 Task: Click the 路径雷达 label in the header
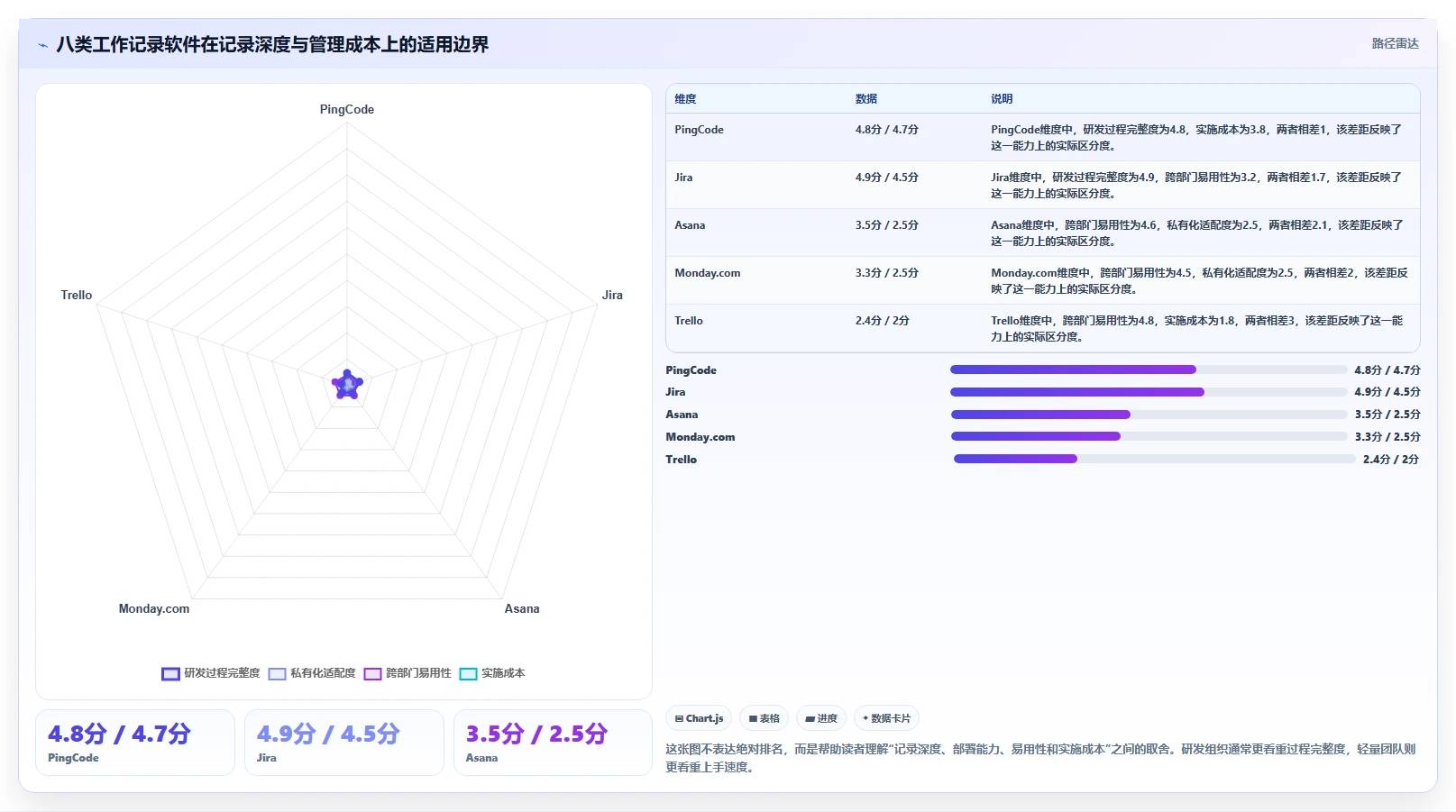coord(1395,43)
